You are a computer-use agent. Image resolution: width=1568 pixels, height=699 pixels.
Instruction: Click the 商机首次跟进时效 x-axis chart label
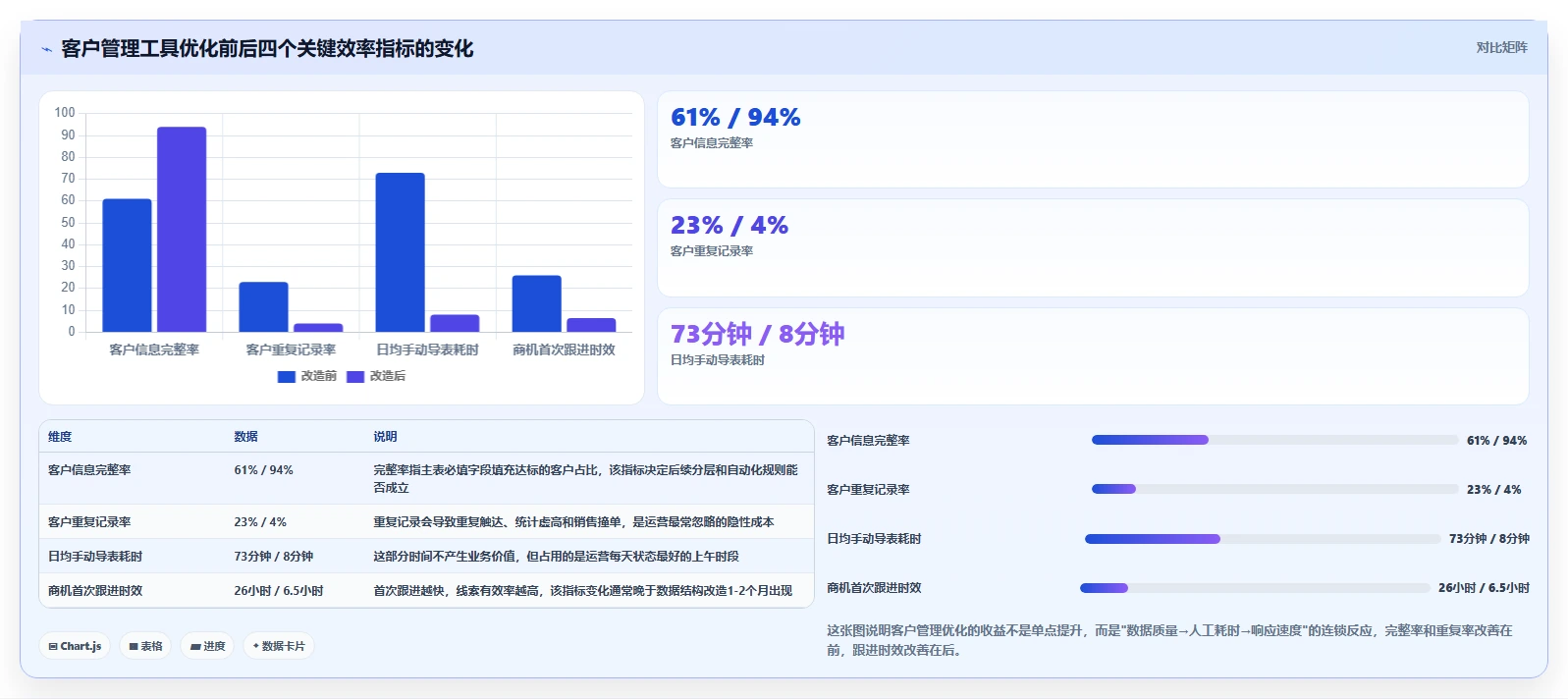[564, 349]
